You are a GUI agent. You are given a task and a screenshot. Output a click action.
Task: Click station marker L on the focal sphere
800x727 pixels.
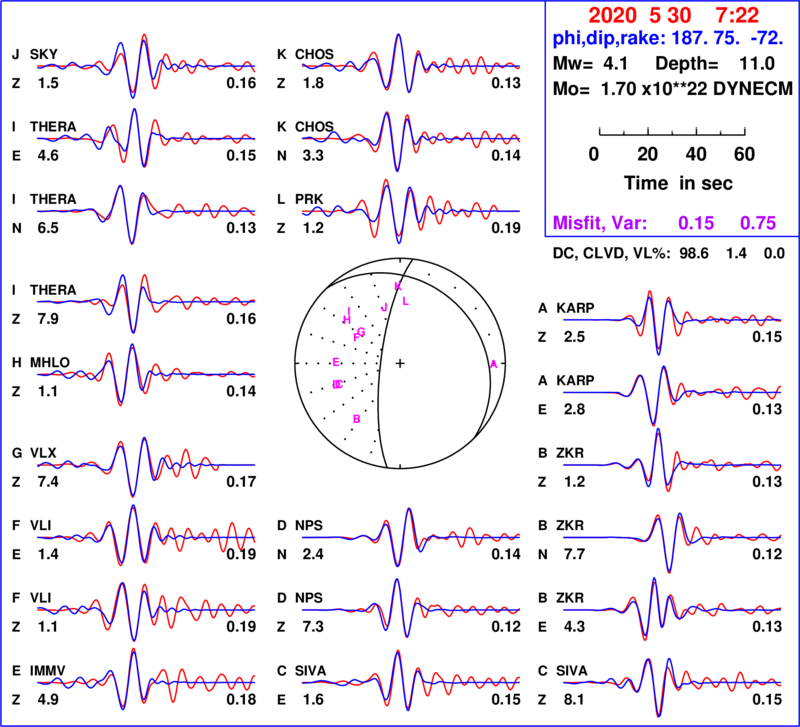point(406,302)
